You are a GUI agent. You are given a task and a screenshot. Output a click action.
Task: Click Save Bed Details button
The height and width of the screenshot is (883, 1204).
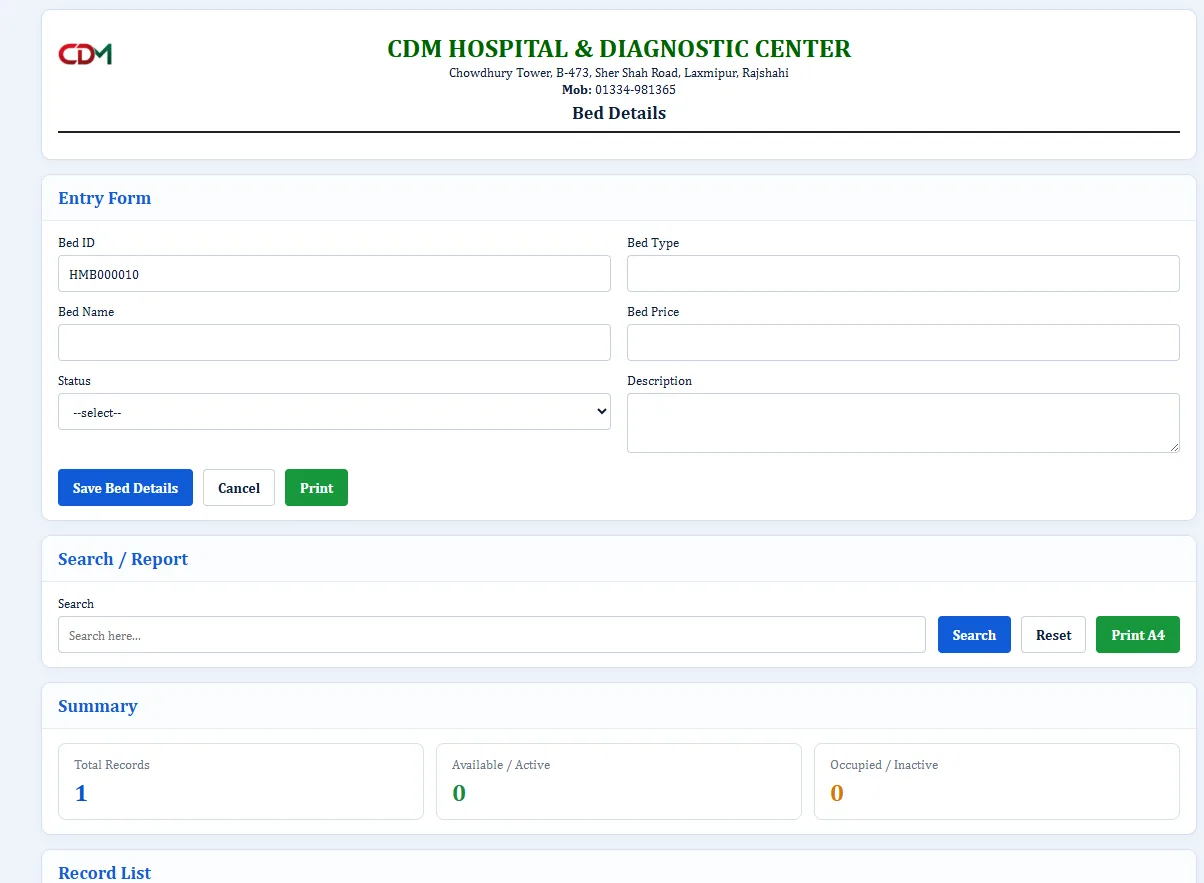click(125, 487)
